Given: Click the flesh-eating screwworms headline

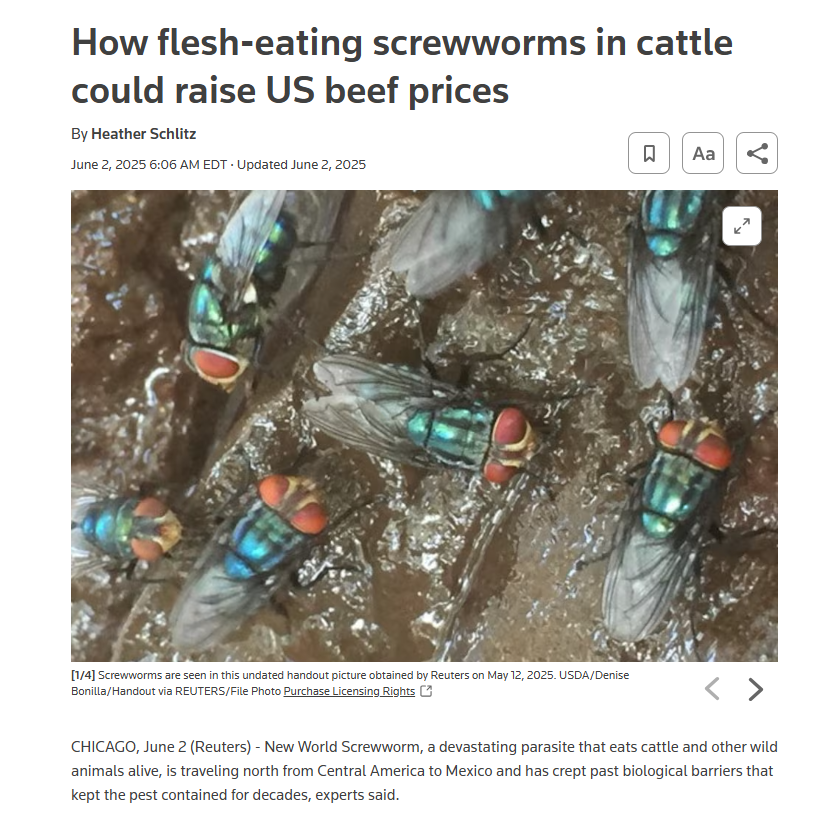Looking at the screenshot, I should click(x=401, y=66).
